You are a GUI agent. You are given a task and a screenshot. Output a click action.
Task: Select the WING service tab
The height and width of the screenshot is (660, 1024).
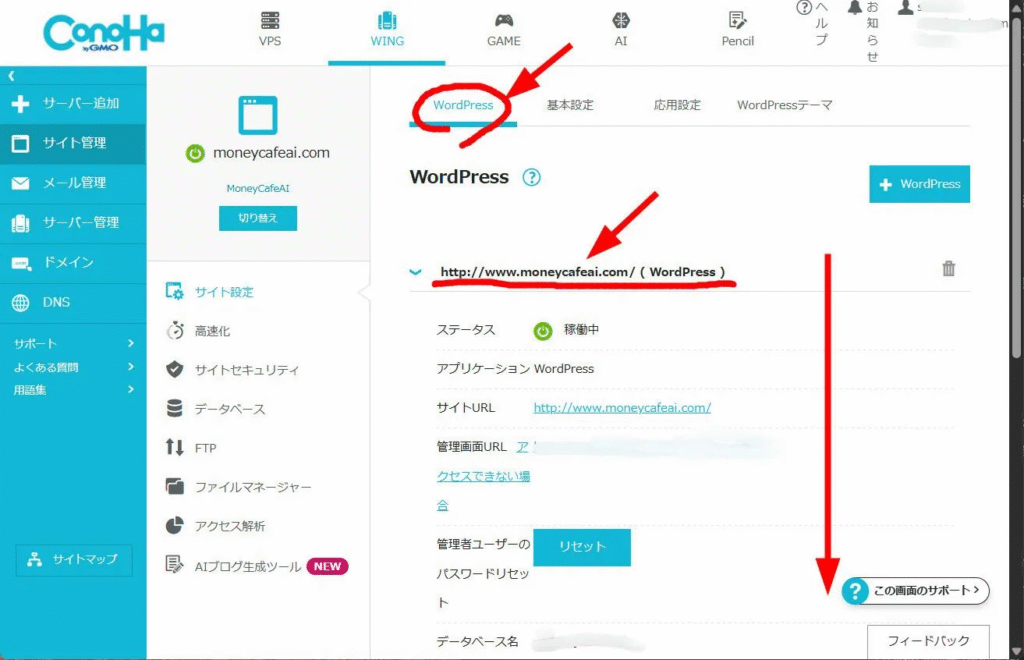[x=387, y=30]
